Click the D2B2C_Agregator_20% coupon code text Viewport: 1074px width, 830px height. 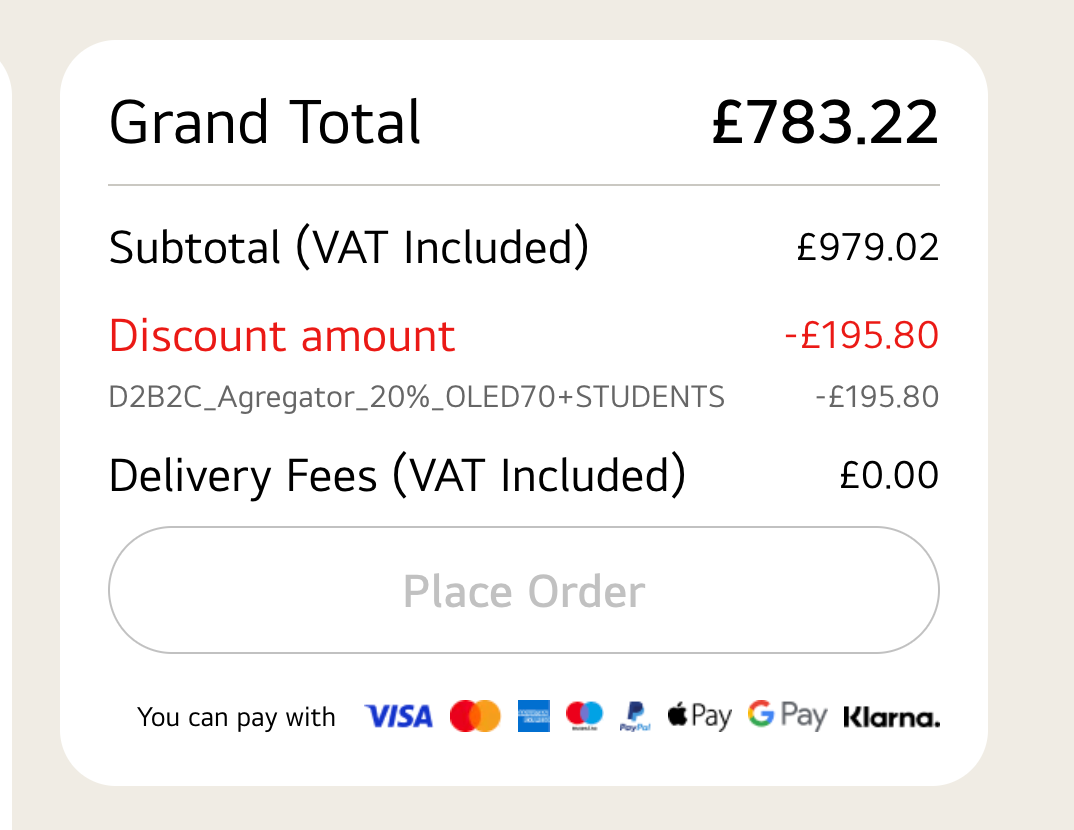pyautogui.click(x=416, y=398)
